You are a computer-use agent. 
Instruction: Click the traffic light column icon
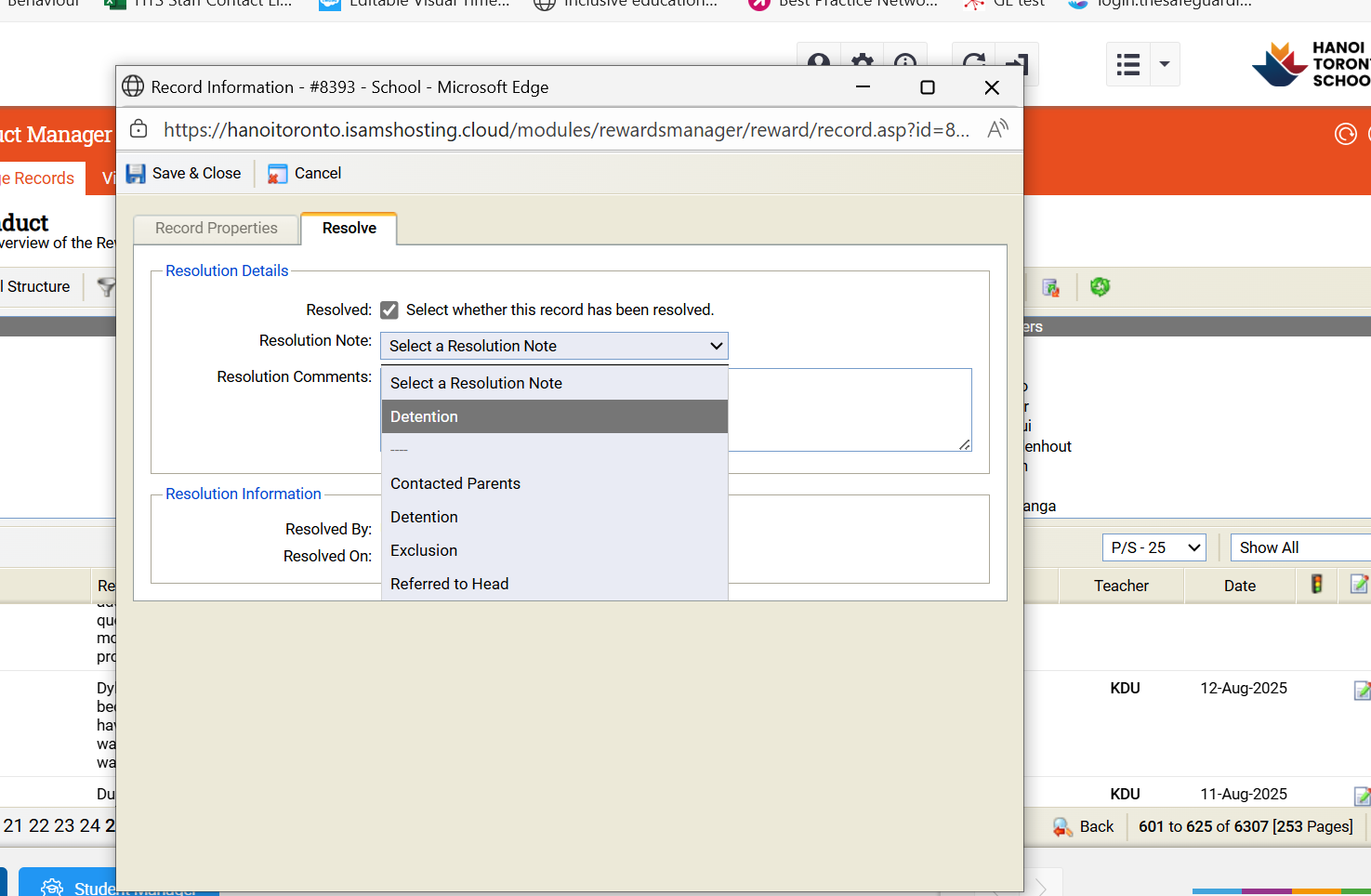(1316, 585)
